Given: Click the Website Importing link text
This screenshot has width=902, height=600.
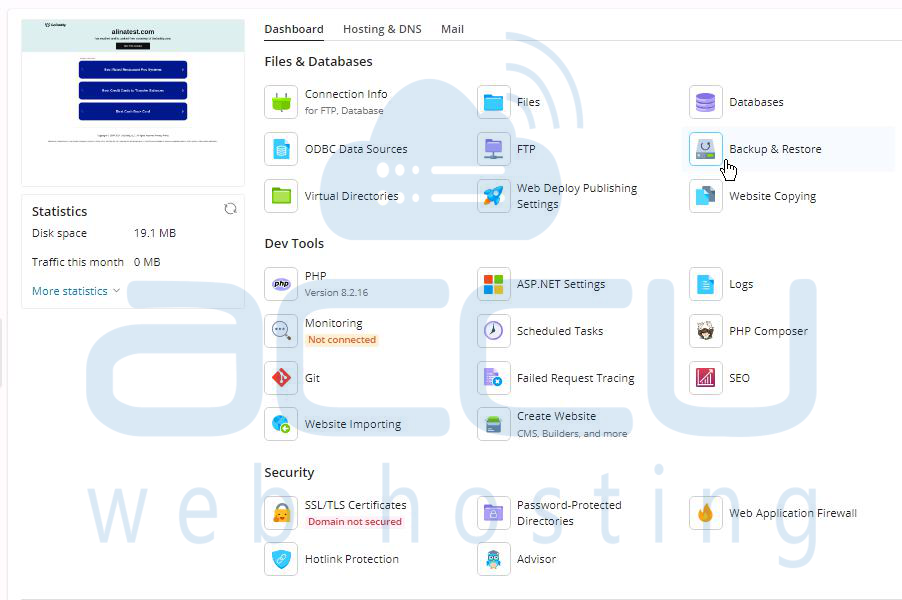Looking at the screenshot, I should (353, 424).
